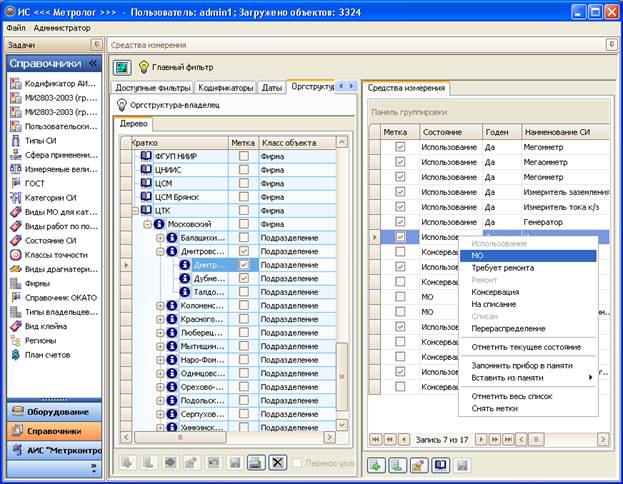The height and width of the screenshot is (484, 623).
Task: Open the ГОСТ reference item icon
Action: click(15, 183)
